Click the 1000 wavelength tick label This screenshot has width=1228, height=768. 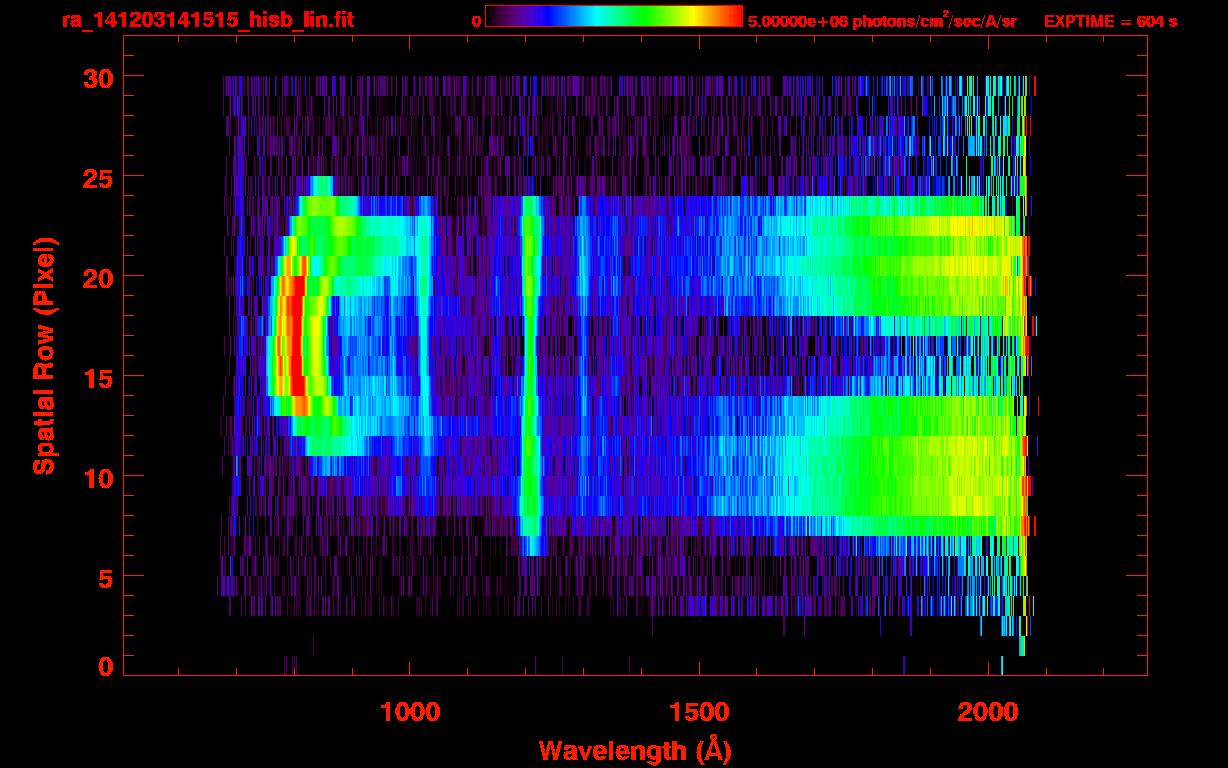click(410, 712)
